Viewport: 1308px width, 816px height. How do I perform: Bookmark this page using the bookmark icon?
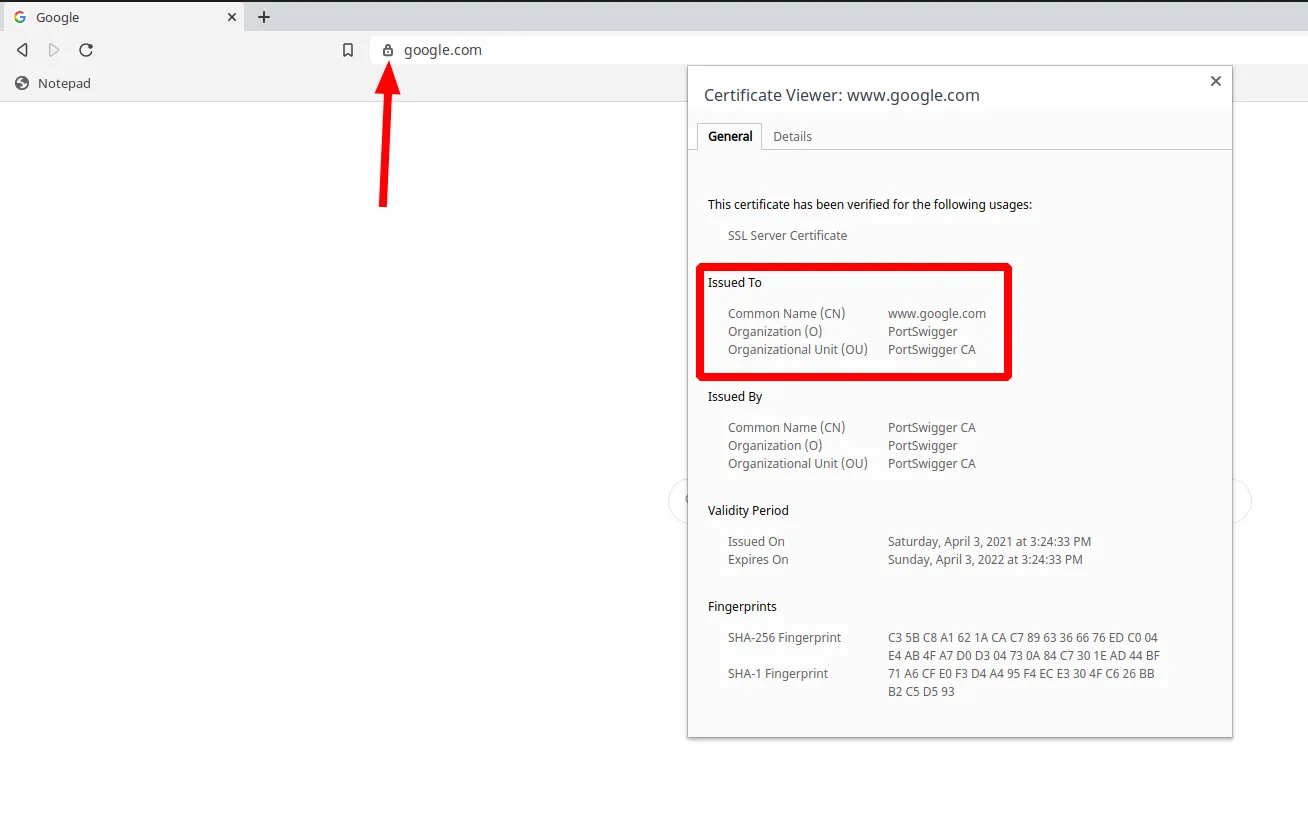[x=348, y=50]
